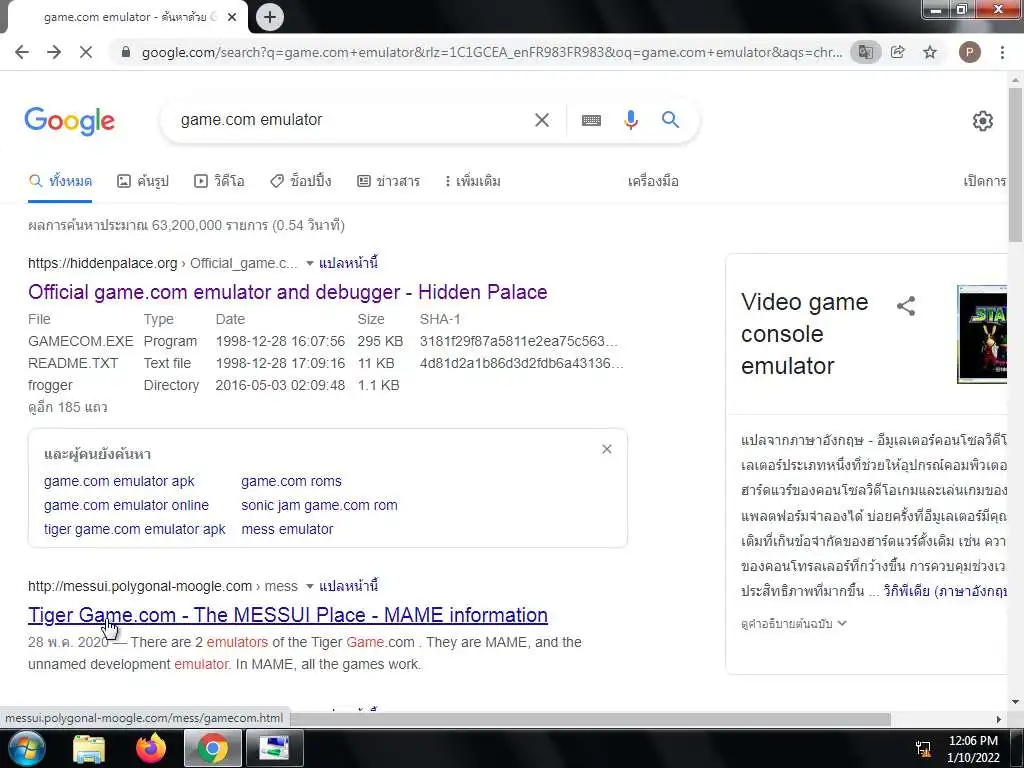Search game.com emulator online
The width and height of the screenshot is (1024, 768).
126,505
